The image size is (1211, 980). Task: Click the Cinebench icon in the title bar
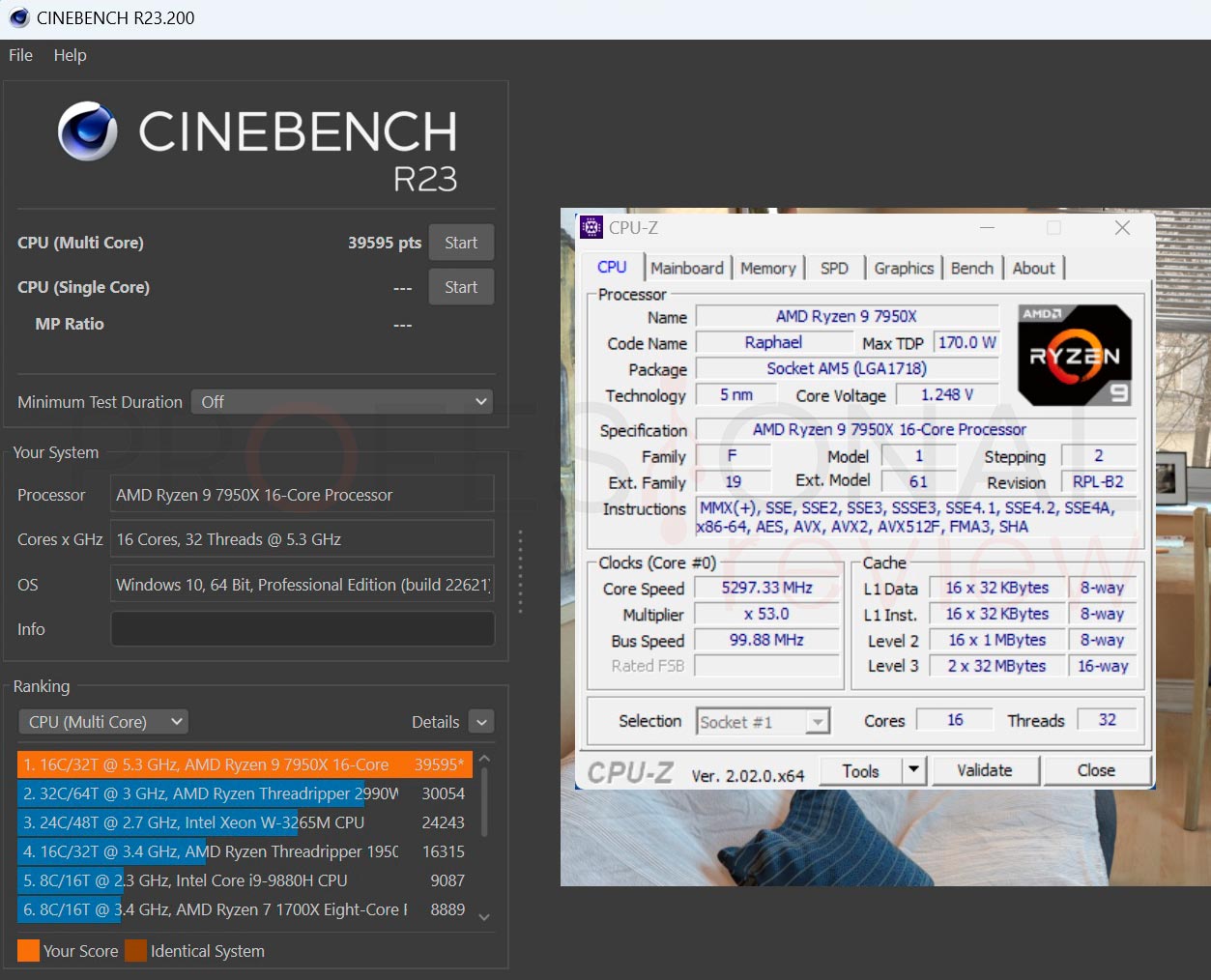18,17
